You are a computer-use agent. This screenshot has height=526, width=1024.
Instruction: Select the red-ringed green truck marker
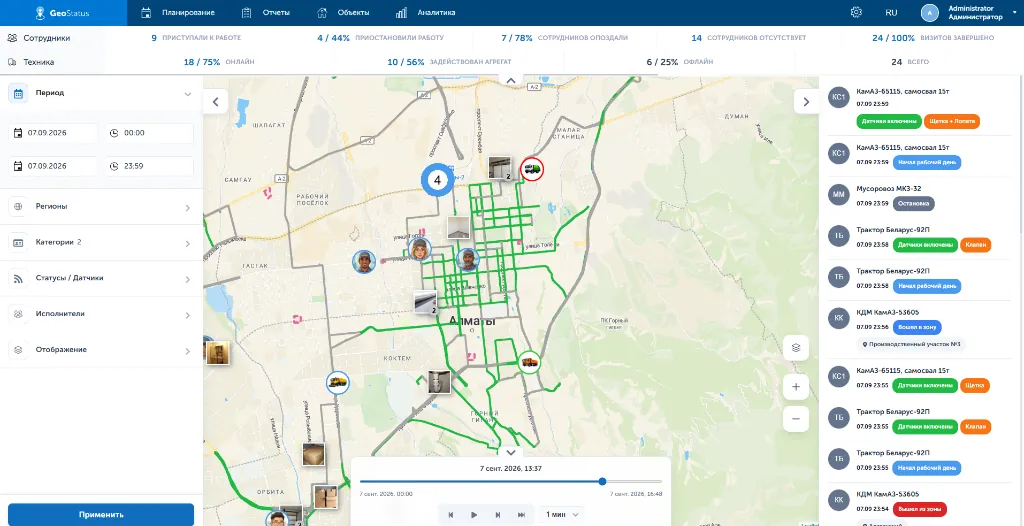[532, 169]
